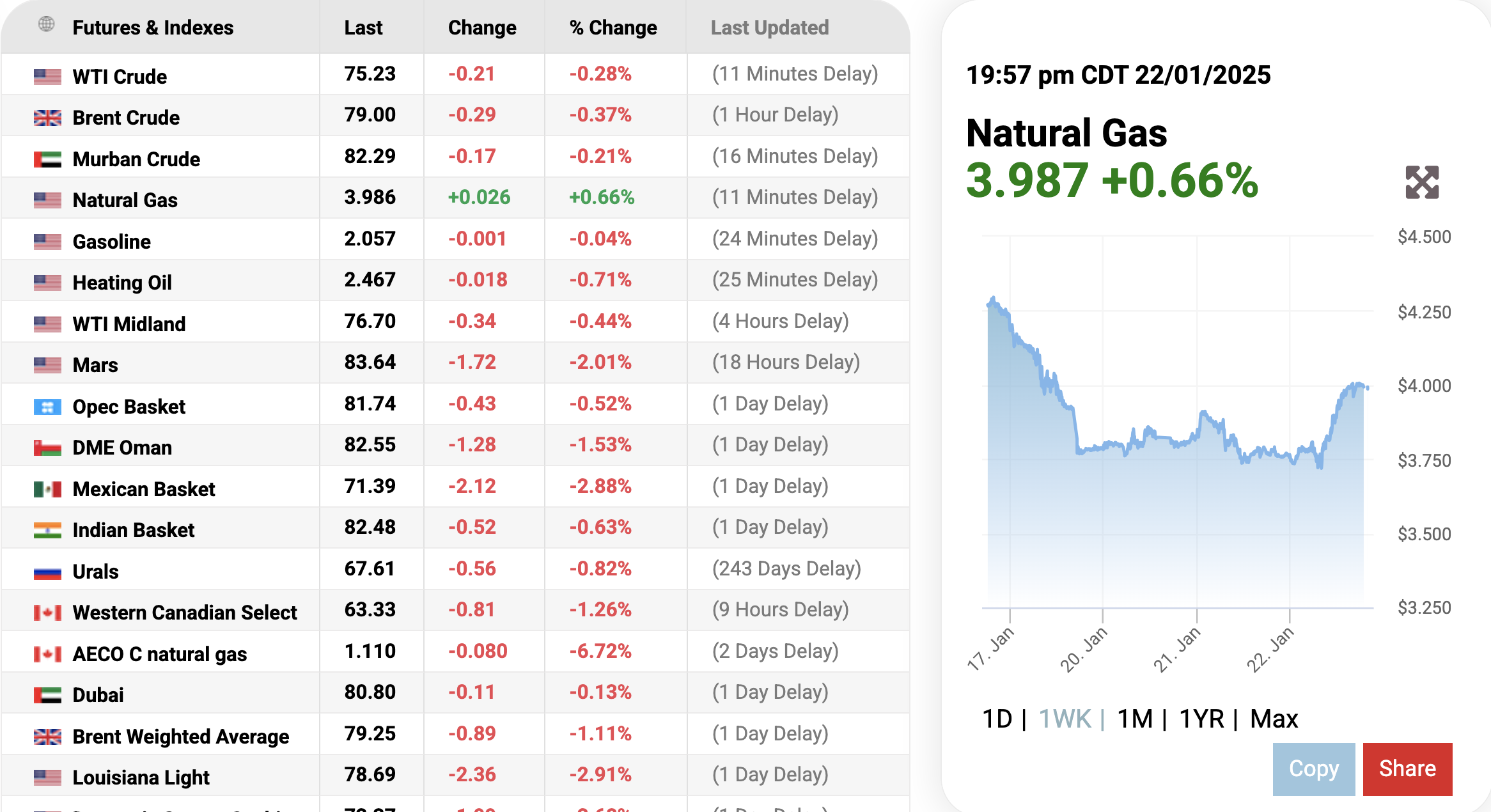Click the -6.72% change for AECO
The width and height of the screenshot is (1491, 812).
[600, 651]
